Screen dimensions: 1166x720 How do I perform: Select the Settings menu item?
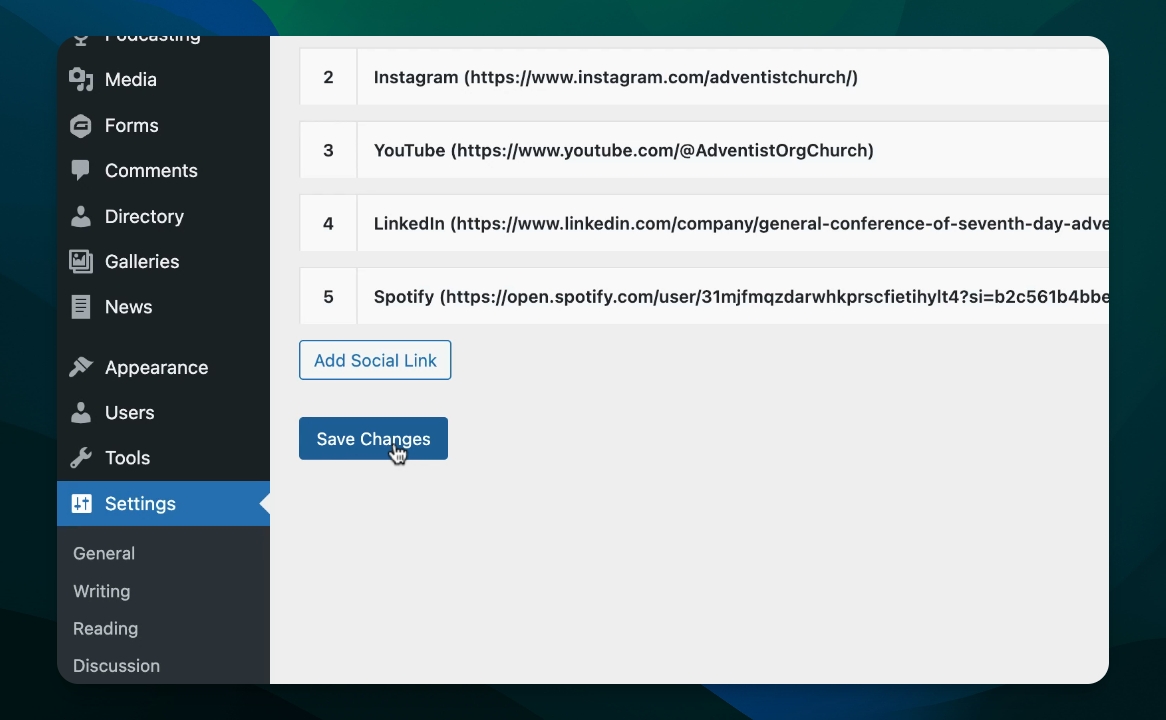(164, 504)
